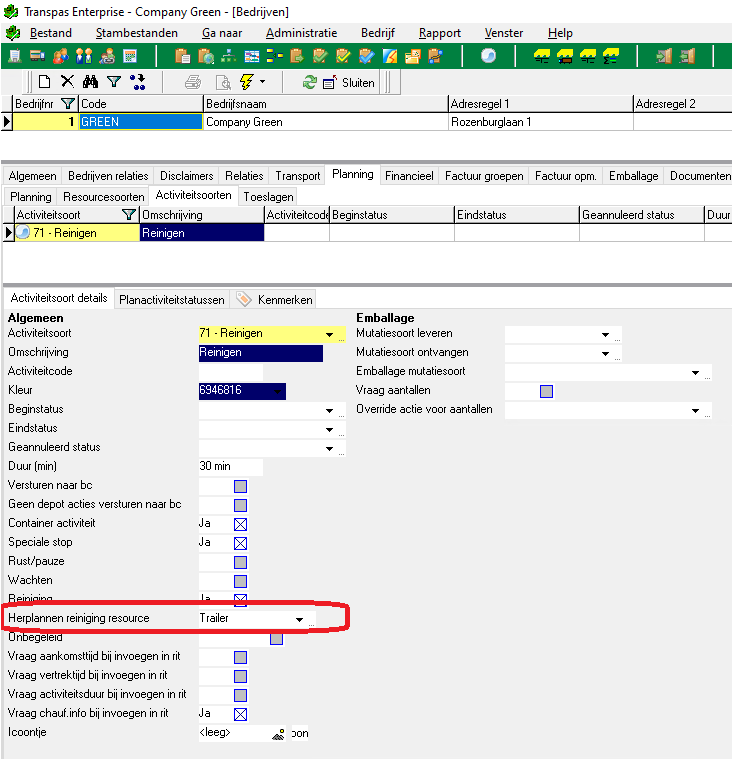
Task: Click the yellow lightning actions icon
Action: (247, 82)
